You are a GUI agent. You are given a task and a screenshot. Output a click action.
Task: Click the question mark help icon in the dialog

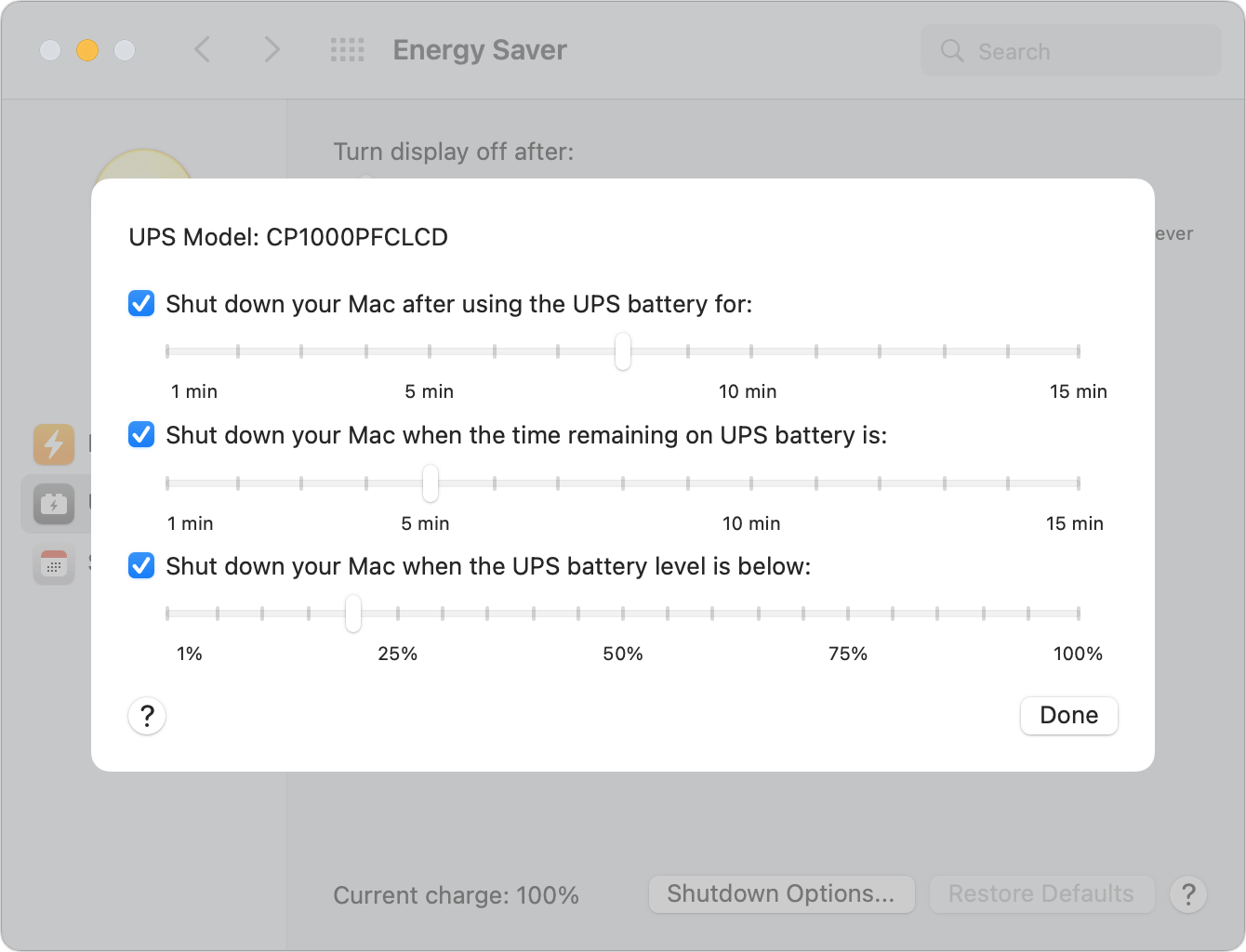tap(146, 716)
